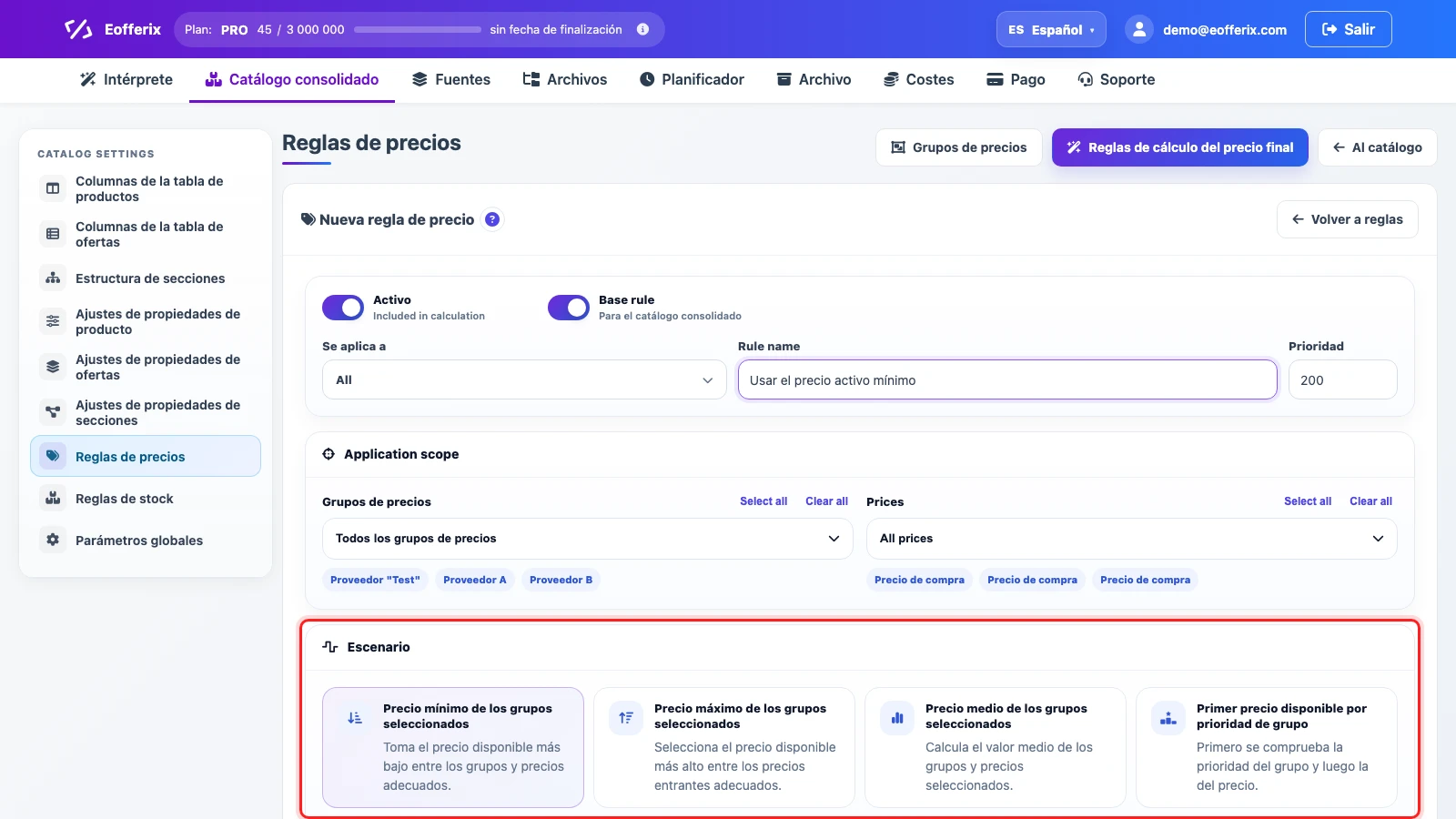The image size is (1456, 819).
Task: Select Primer precio disponible por prioridad scenario
Action: [x=1267, y=747]
